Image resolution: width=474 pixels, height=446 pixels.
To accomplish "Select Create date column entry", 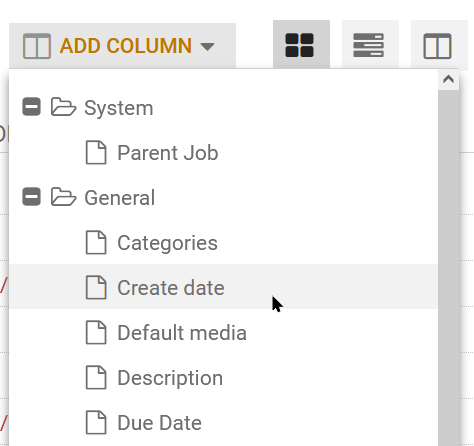I will pos(223,287).
